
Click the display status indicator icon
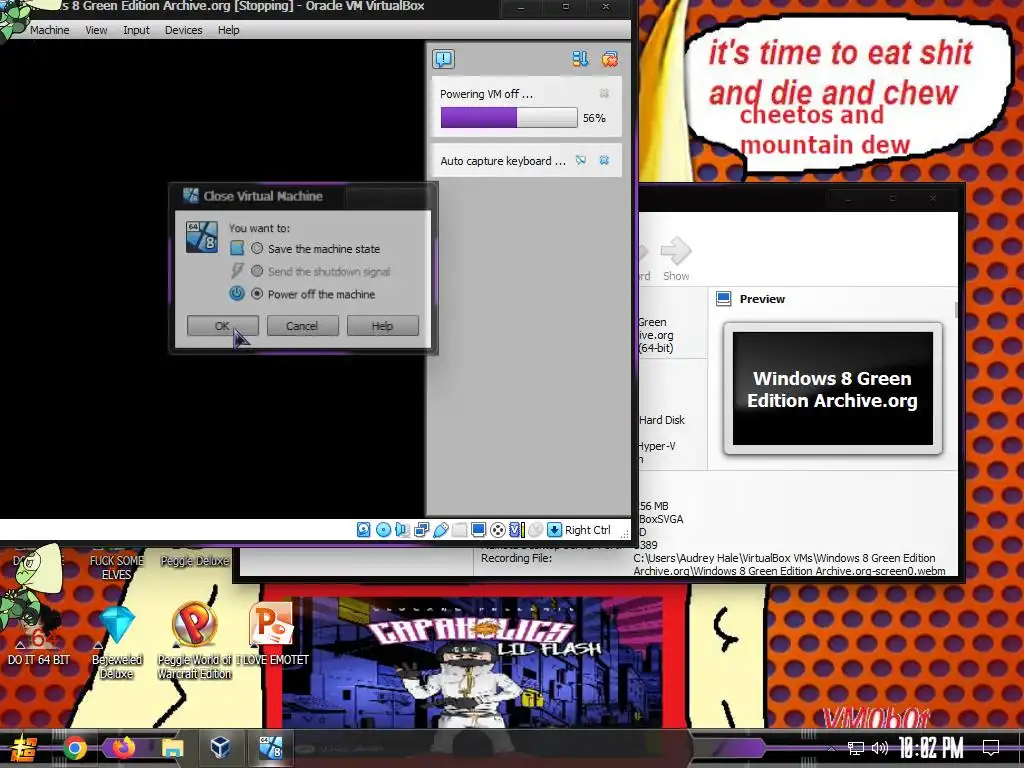[479, 530]
